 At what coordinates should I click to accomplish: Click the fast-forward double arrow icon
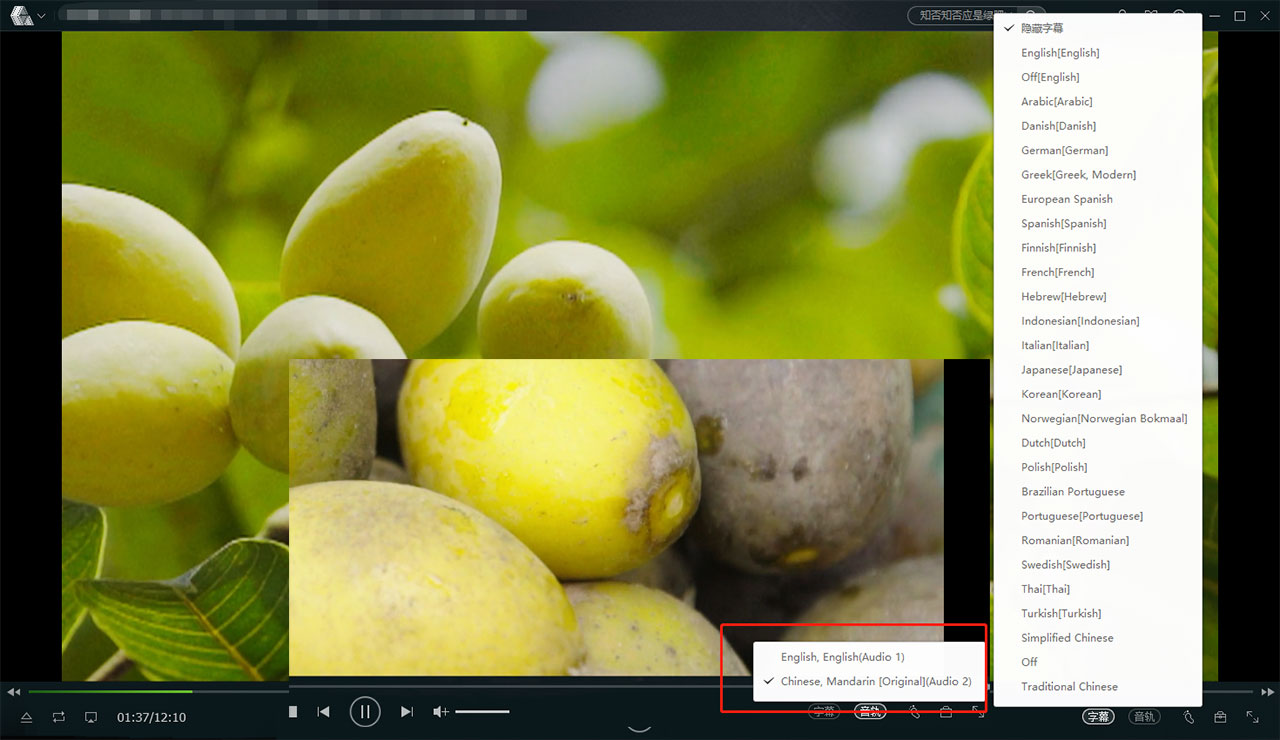(x=1267, y=692)
